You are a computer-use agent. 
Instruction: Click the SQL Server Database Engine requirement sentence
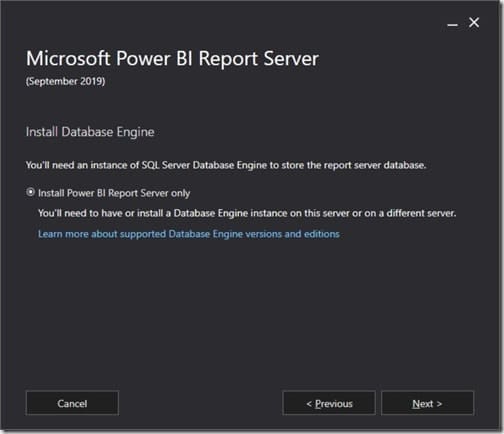(226, 165)
